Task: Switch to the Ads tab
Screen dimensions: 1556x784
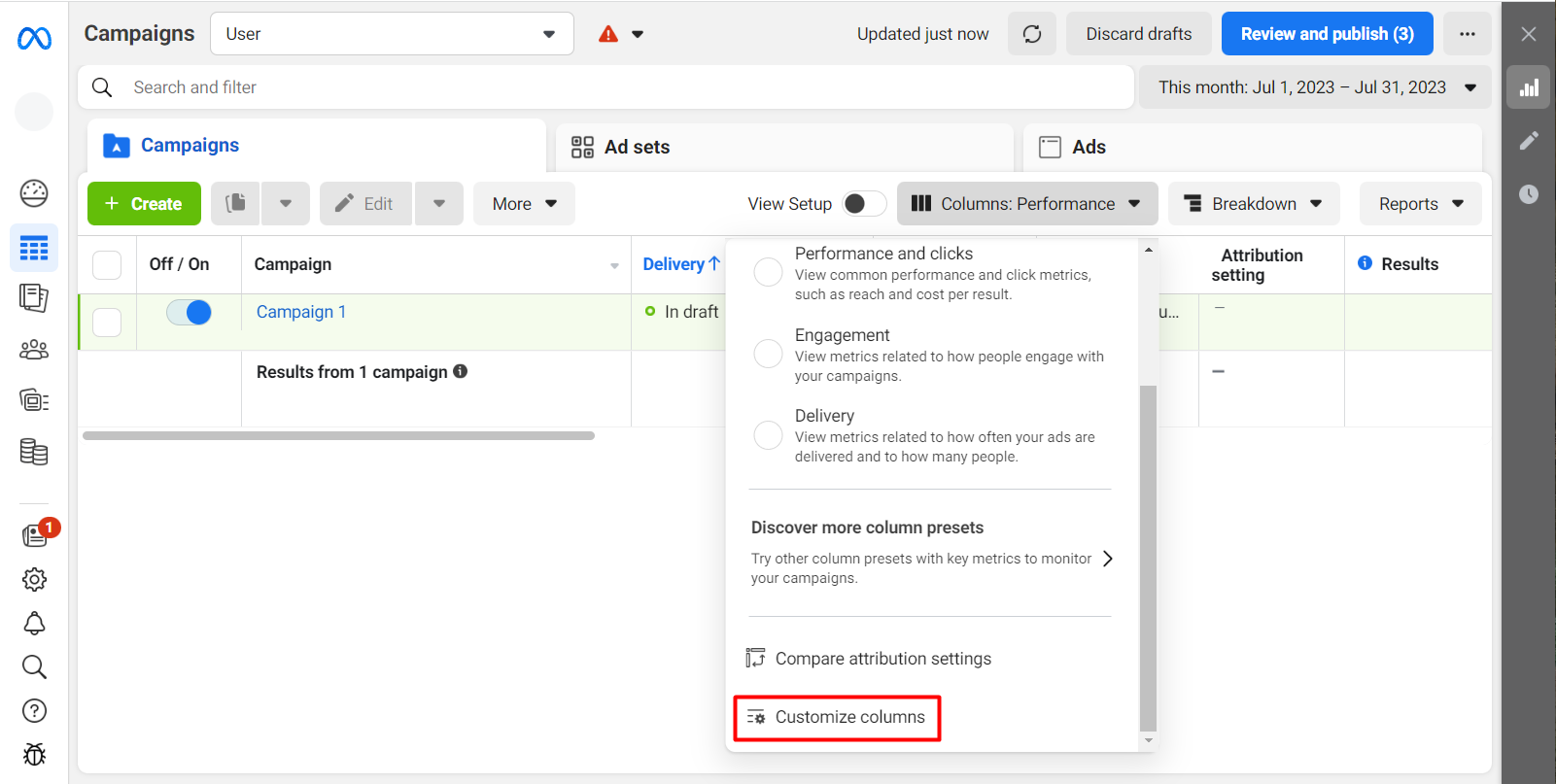Action: tap(1254, 147)
